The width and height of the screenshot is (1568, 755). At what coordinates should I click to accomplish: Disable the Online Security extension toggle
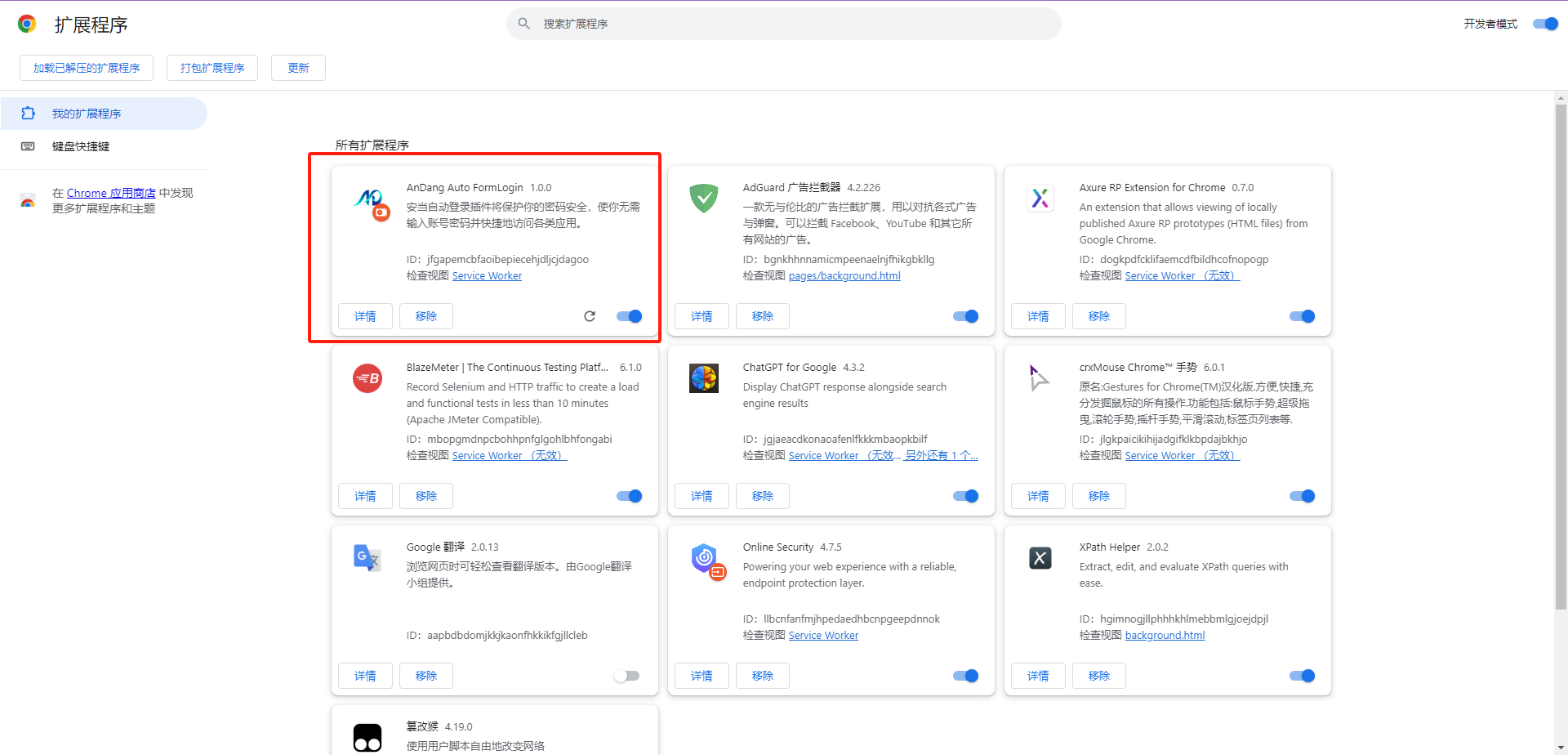[x=965, y=676]
